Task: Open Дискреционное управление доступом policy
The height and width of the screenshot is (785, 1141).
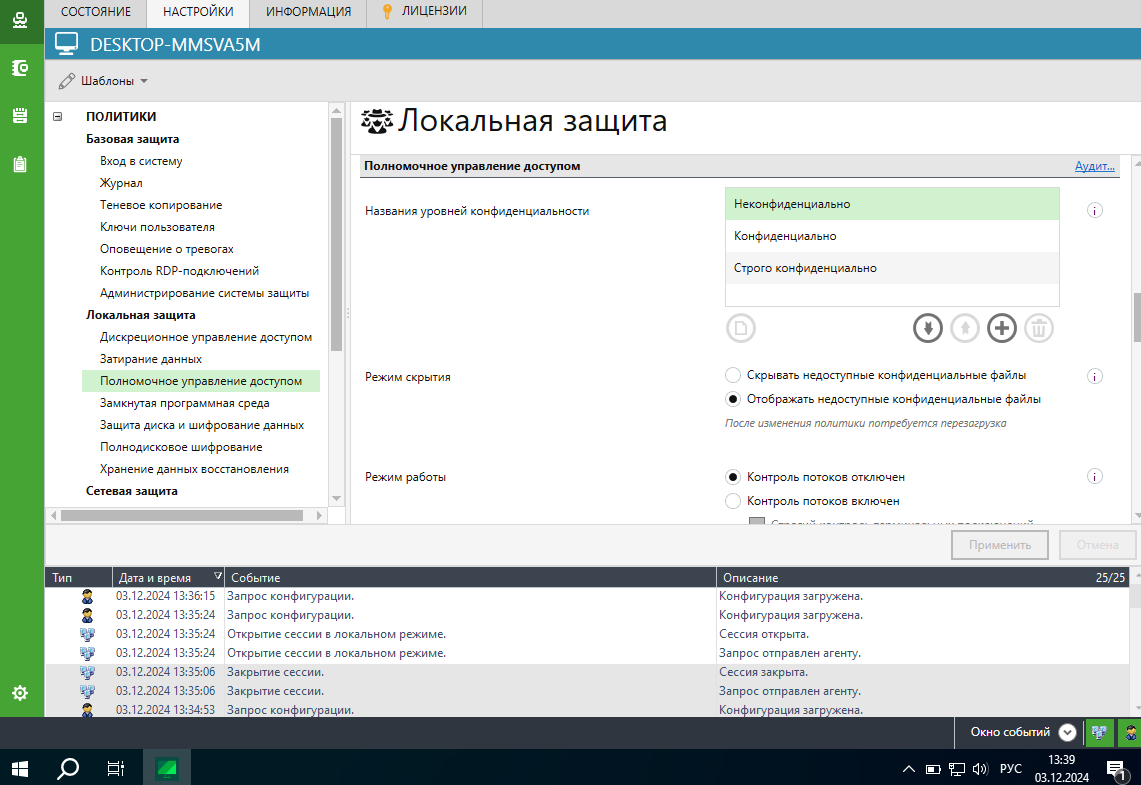Action: coord(206,337)
